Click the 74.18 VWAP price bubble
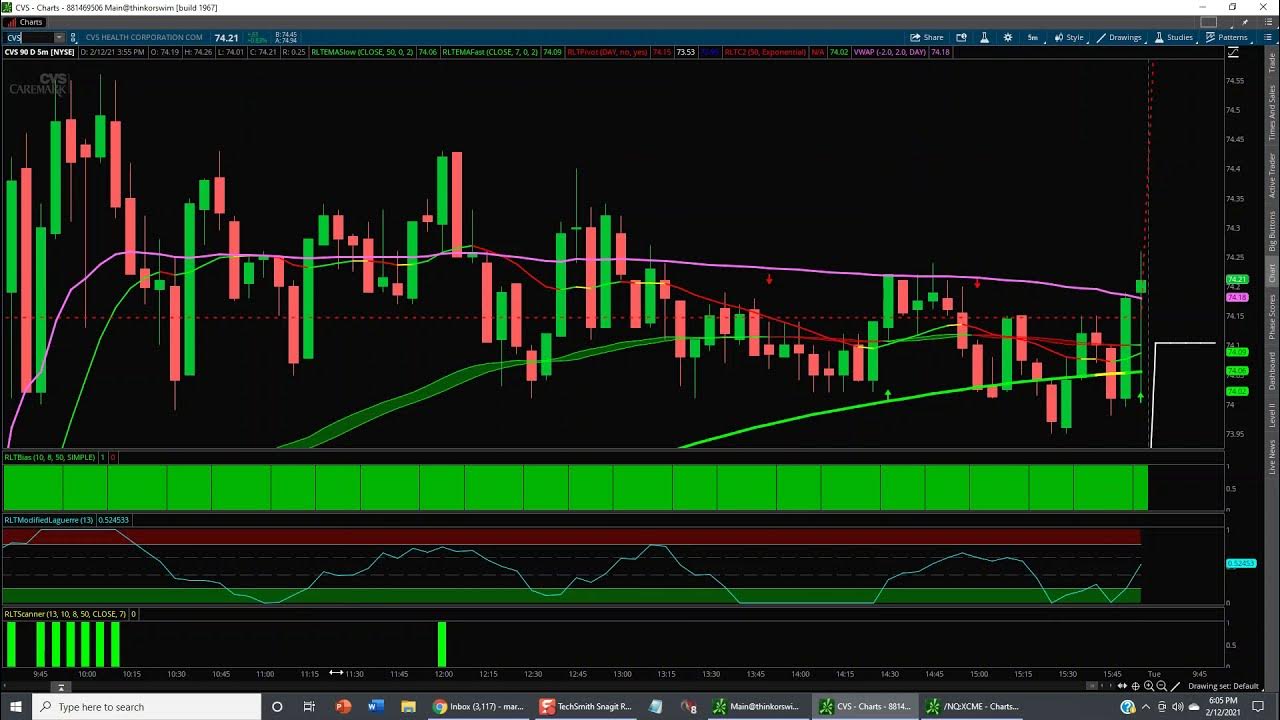1280x720 pixels. click(1237, 297)
